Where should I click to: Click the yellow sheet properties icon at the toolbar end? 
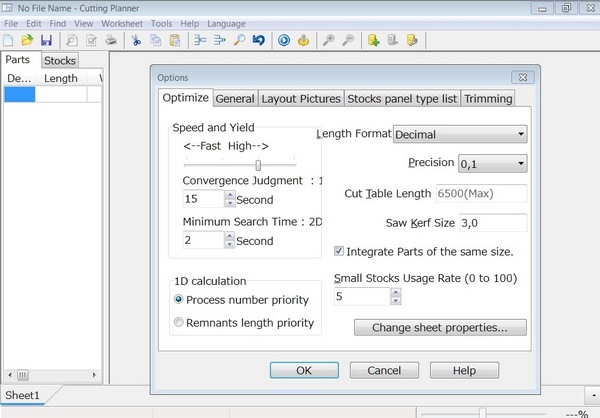[x=412, y=40]
